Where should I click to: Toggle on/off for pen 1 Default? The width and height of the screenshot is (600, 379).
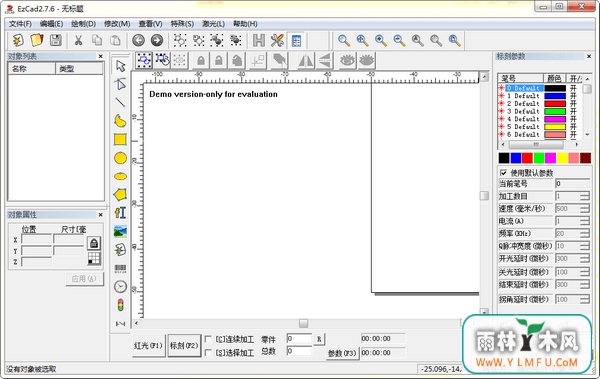click(x=573, y=96)
